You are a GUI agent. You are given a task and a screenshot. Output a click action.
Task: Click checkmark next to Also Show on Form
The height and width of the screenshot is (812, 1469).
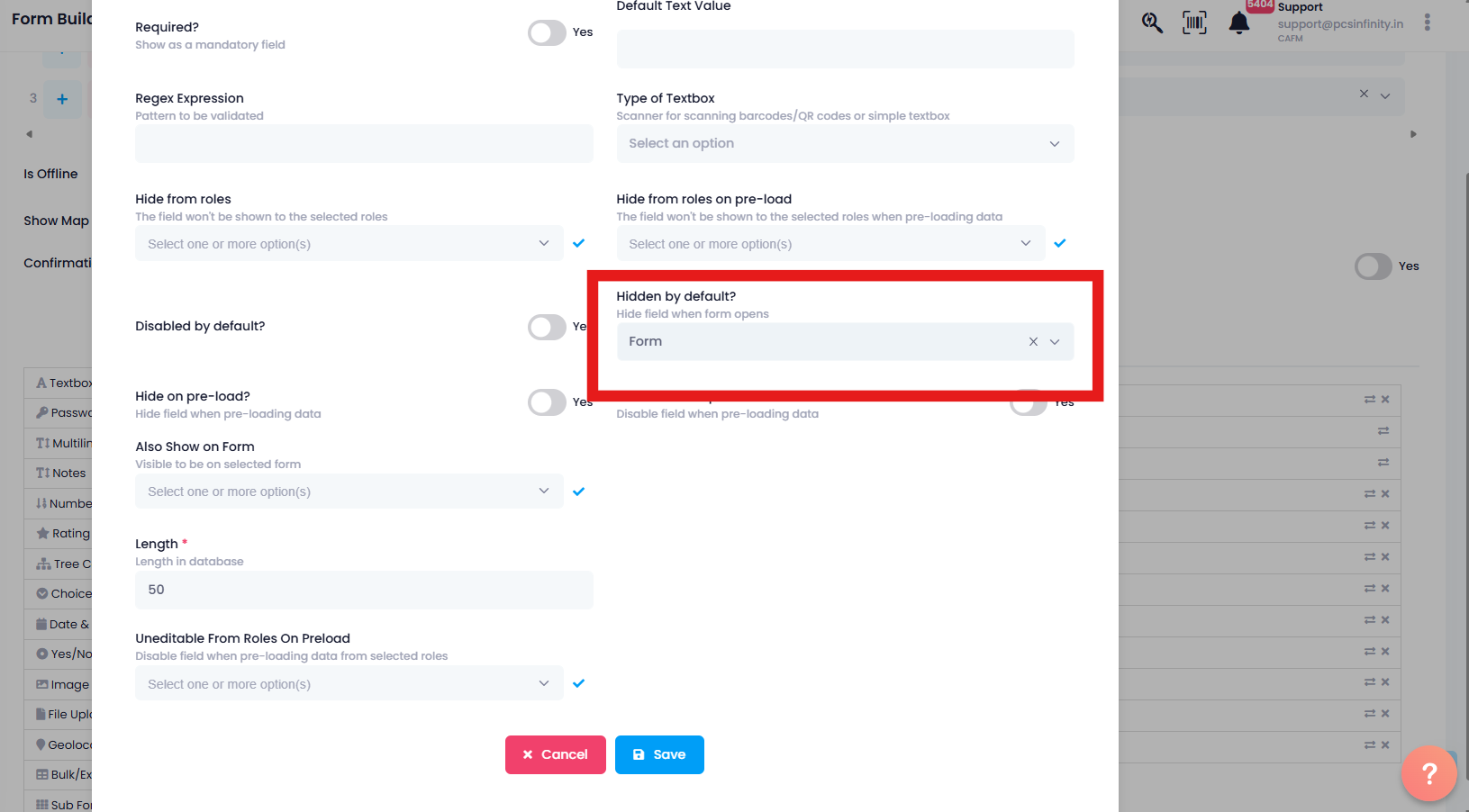[578, 492]
